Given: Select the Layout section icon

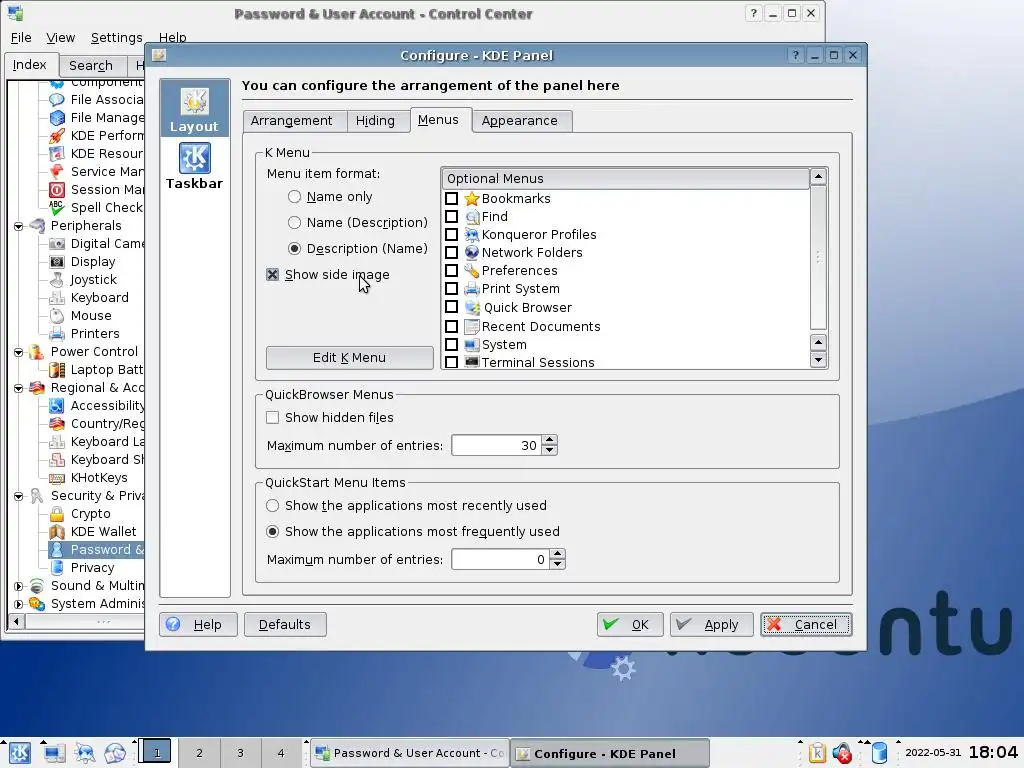Looking at the screenshot, I should point(195,108).
